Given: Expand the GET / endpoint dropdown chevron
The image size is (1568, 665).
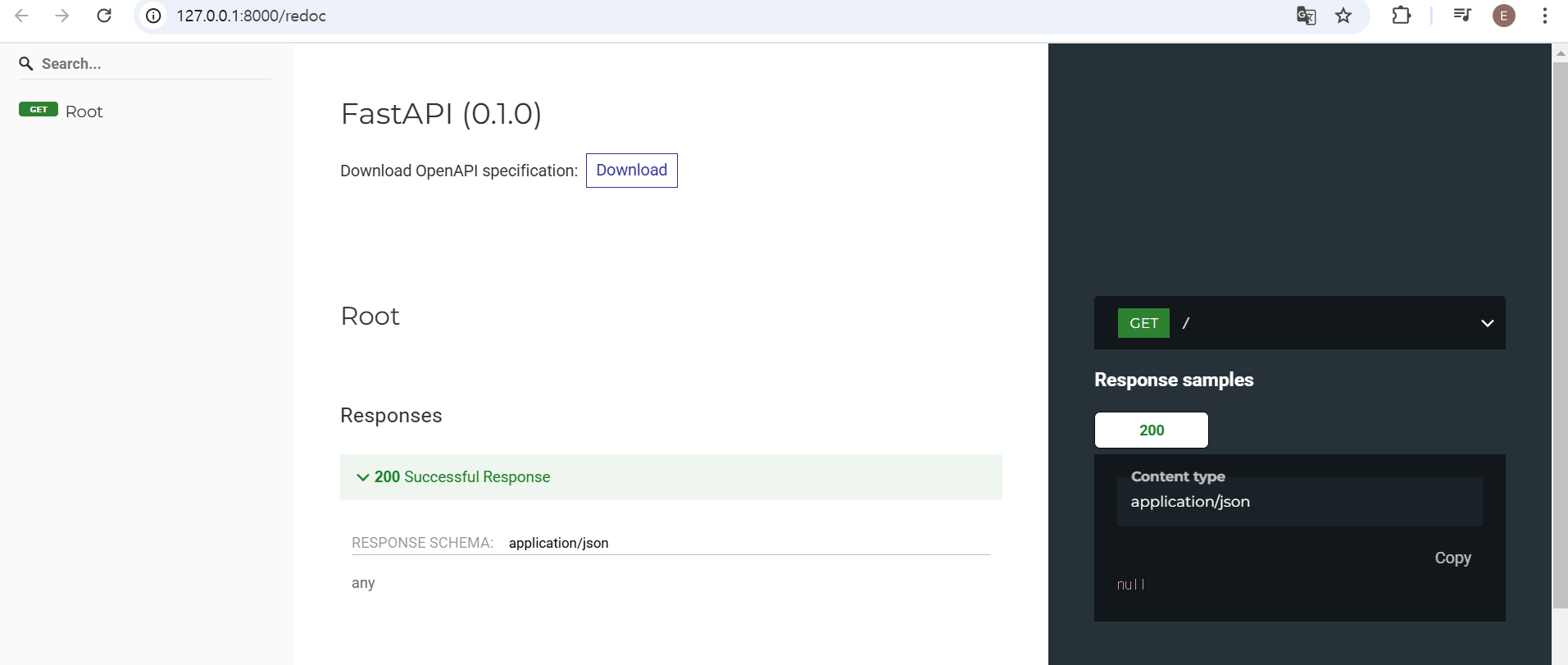Looking at the screenshot, I should pyautogui.click(x=1487, y=323).
